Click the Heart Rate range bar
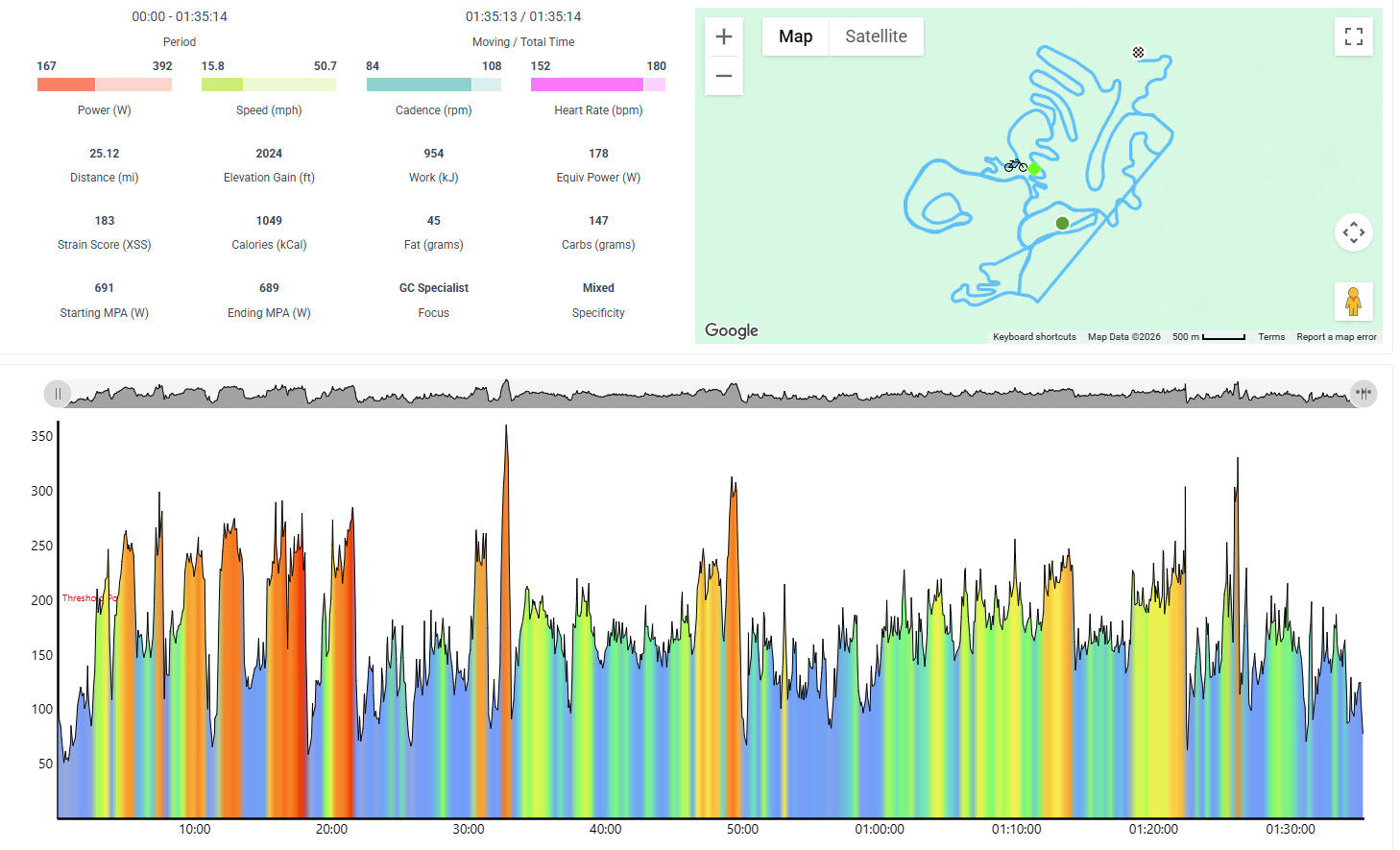1400x850 pixels. [x=598, y=85]
